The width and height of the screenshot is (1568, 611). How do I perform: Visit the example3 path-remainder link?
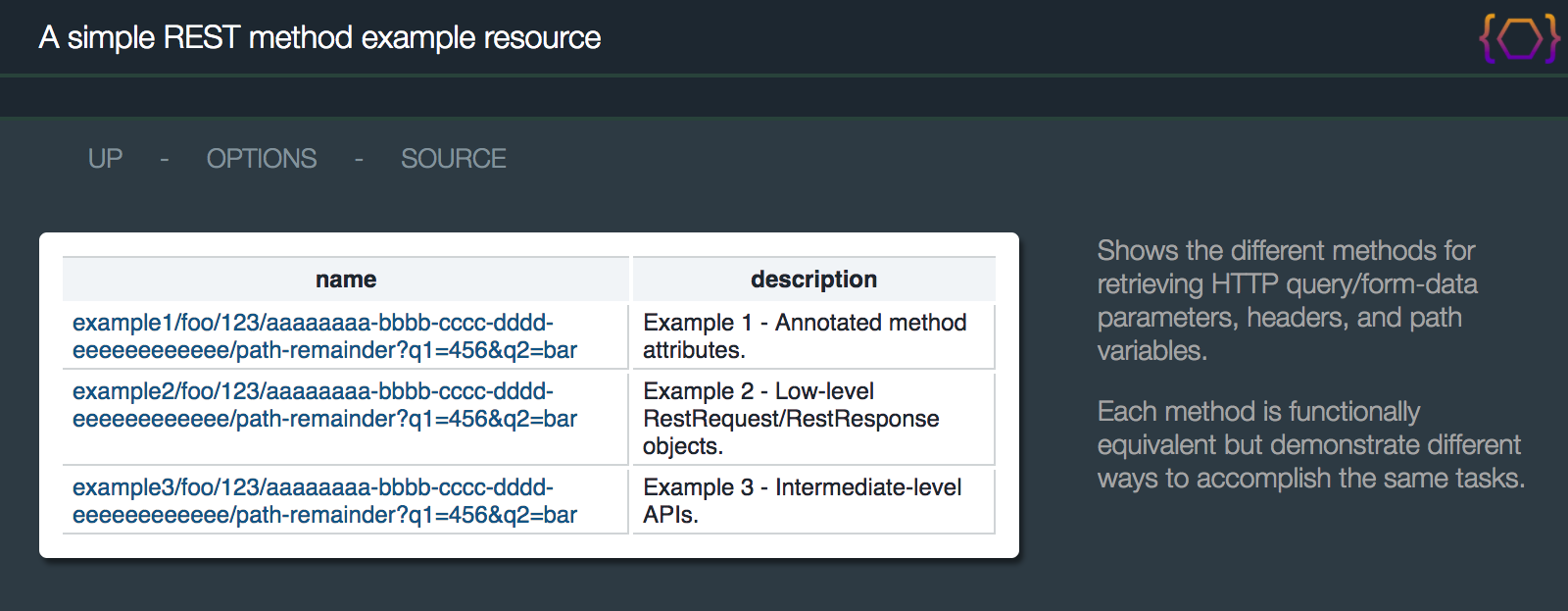(x=324, y=501)
